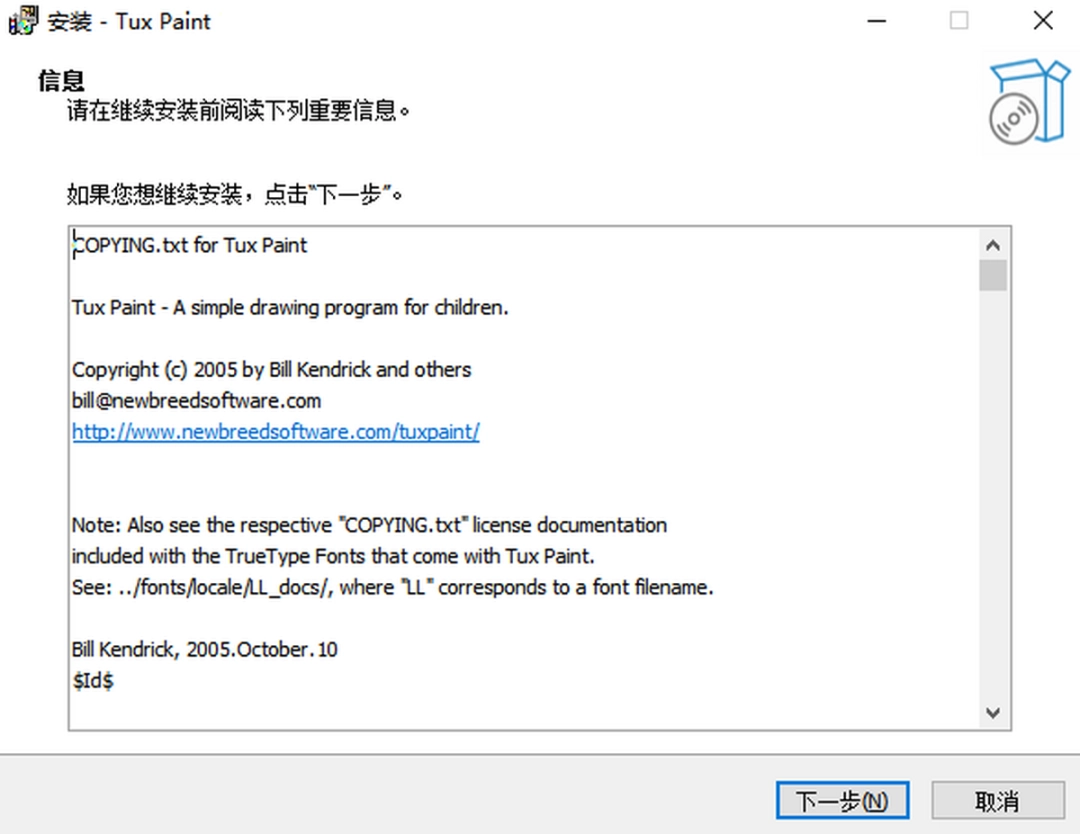Click the "Copyright (c) 2005" line
Viewport: 1080px width, 834px height.
point(271,370)
